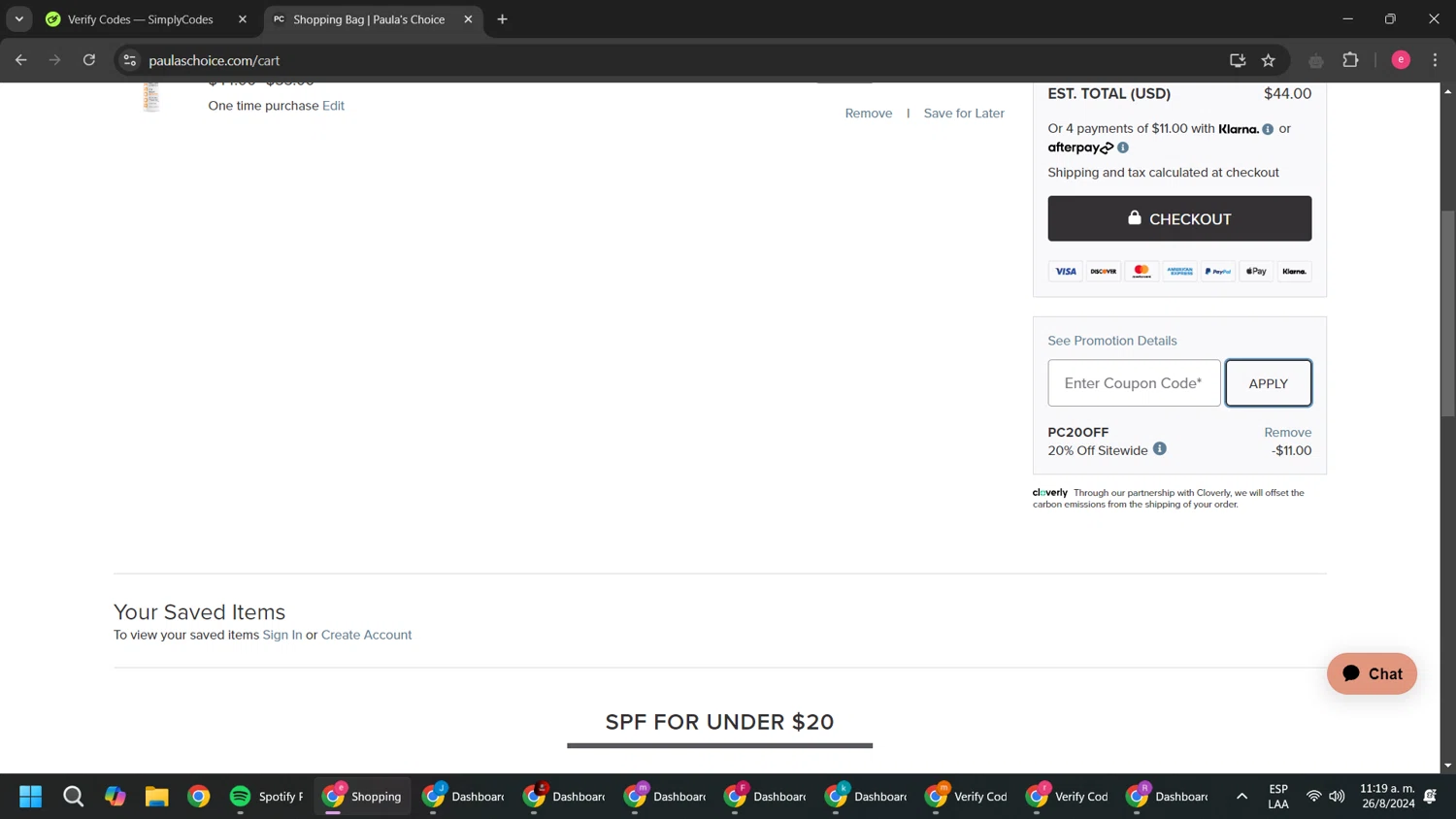This screenshot has height=819, width=1456.
Task: Open the ESP LAA language indicator
Action: point(1278,797)
